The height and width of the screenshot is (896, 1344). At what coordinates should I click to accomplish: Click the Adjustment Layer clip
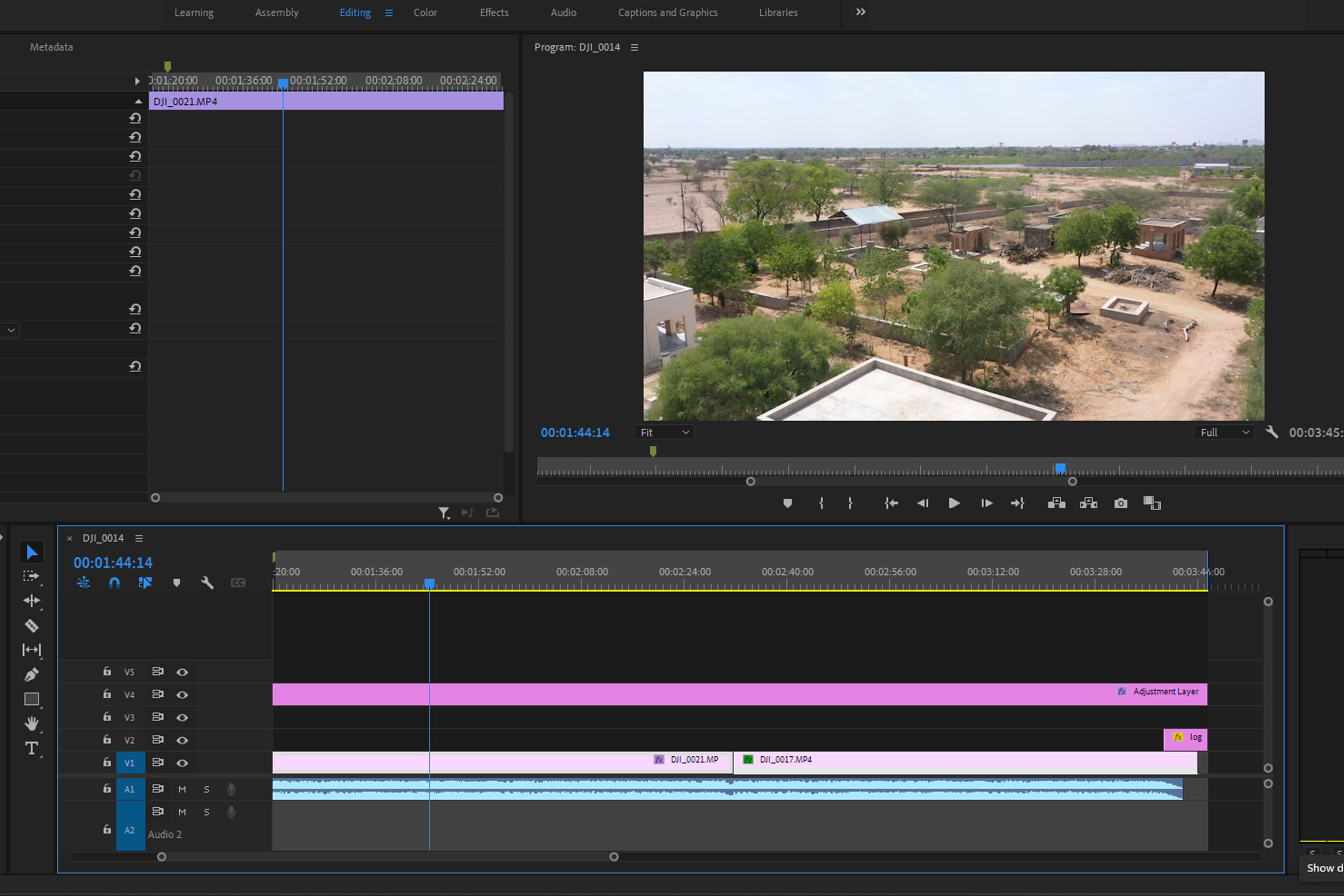tap(743, 694)
